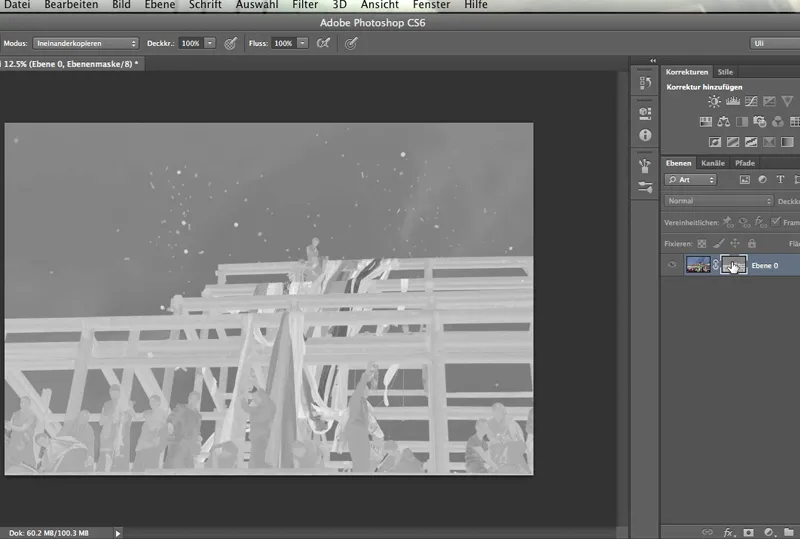Toggle lock all padlock
This screenshot has width=800, height=539.
(752, 243)
